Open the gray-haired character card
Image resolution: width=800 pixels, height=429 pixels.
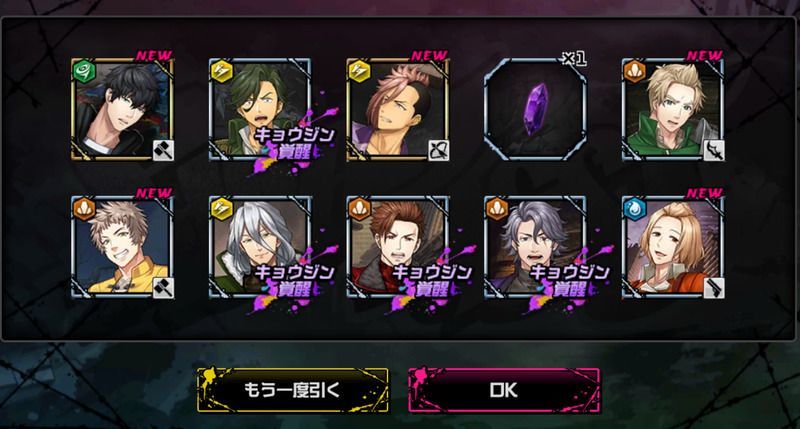tap(535, 247)
